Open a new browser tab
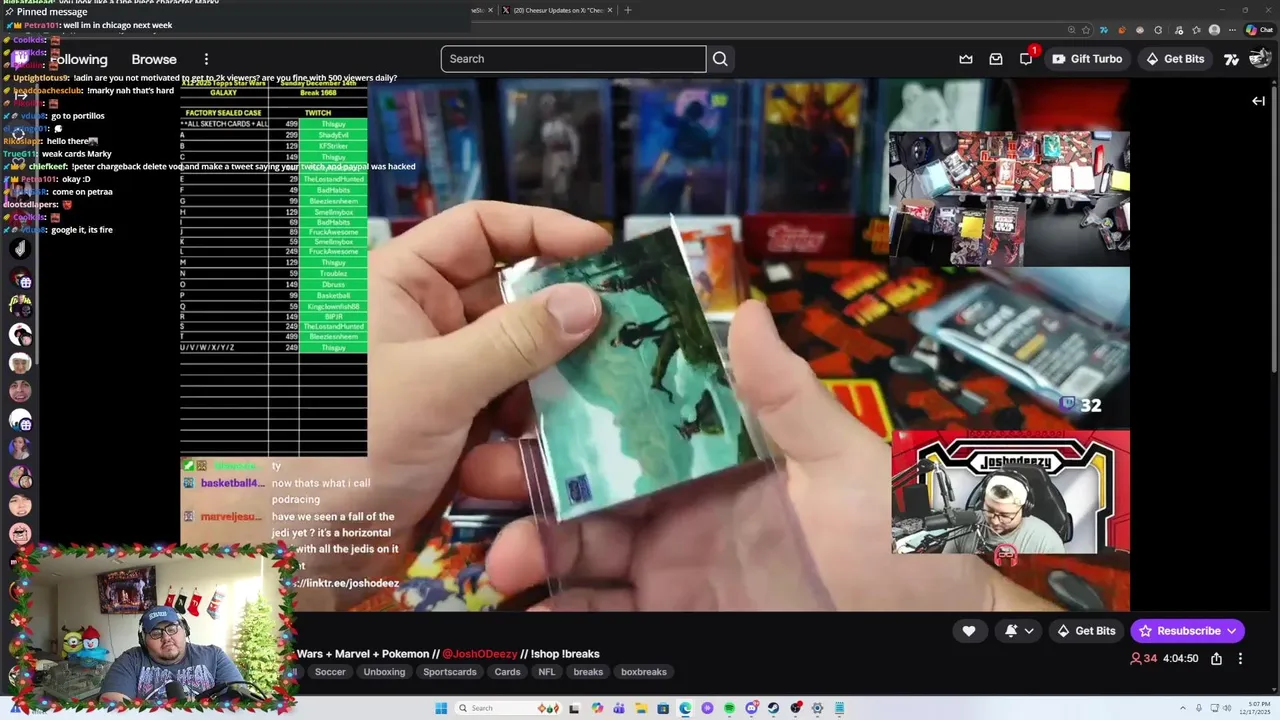The image size is (1280, 720). click(628, 10)
